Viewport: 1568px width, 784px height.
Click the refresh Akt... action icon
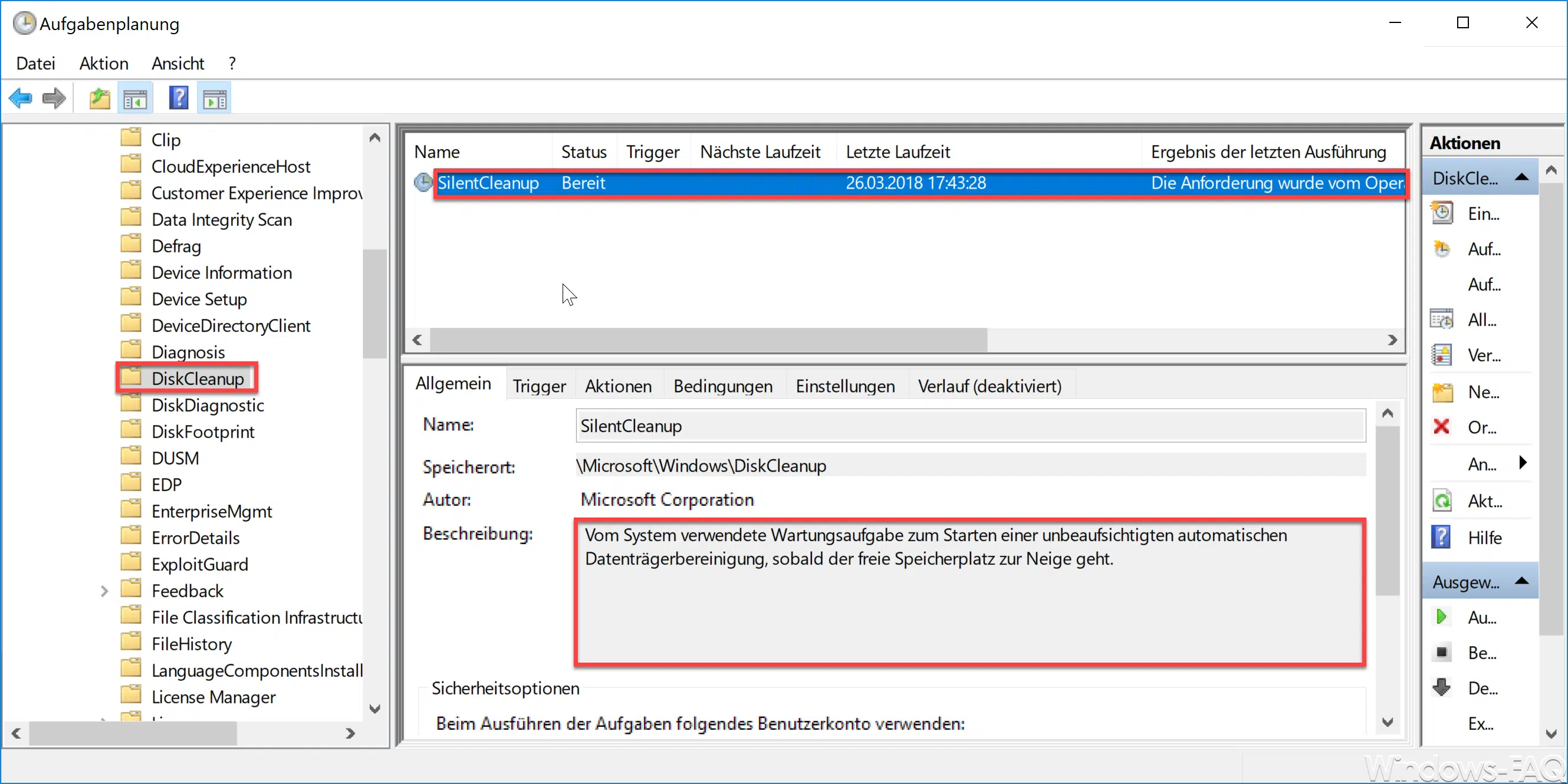1441,501
